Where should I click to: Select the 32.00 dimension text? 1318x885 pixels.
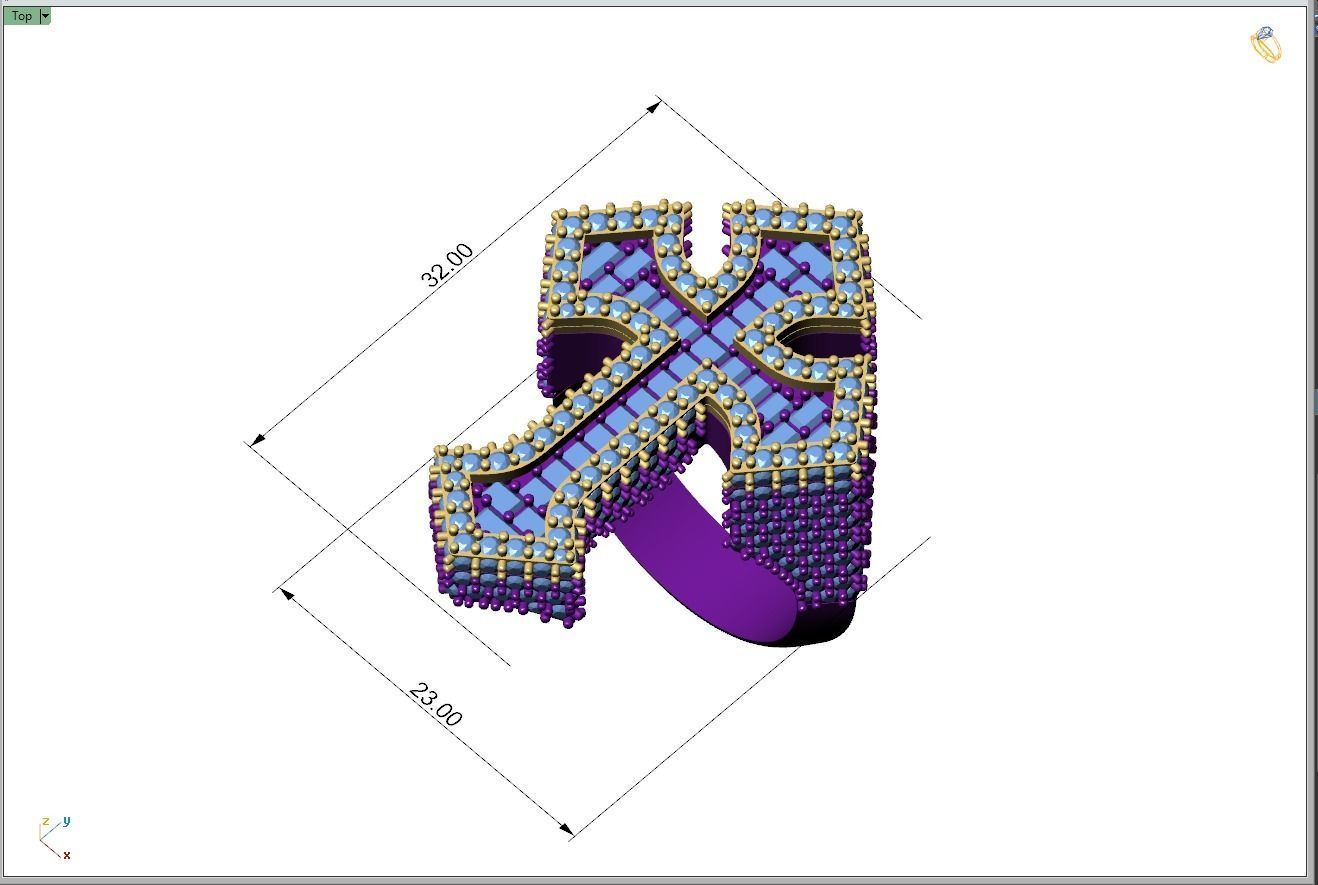pyautogui.click(x=447, y=265)
